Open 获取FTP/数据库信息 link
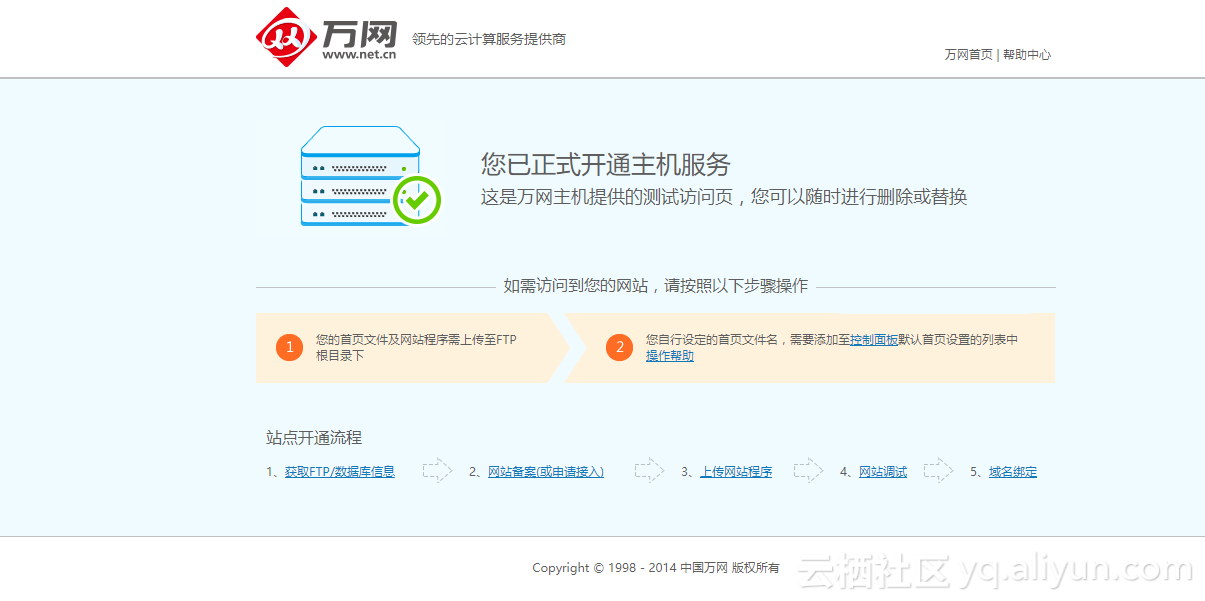This screenshot has height=601, width=1205. point(340,472)
